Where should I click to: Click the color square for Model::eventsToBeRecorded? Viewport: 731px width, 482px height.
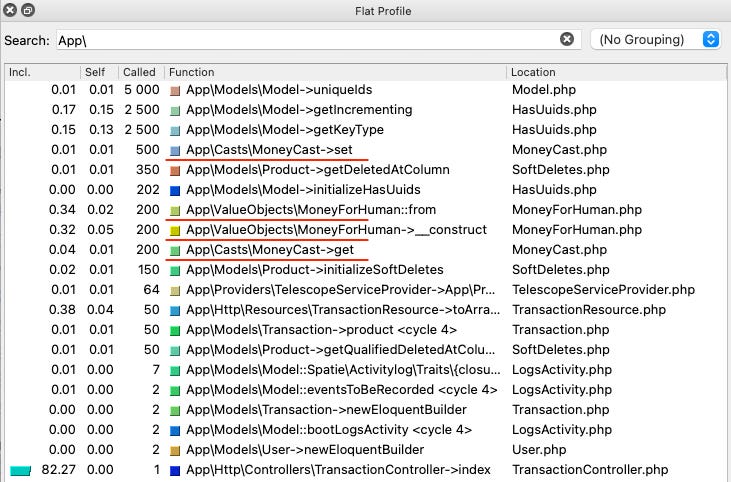click(175, 391)
